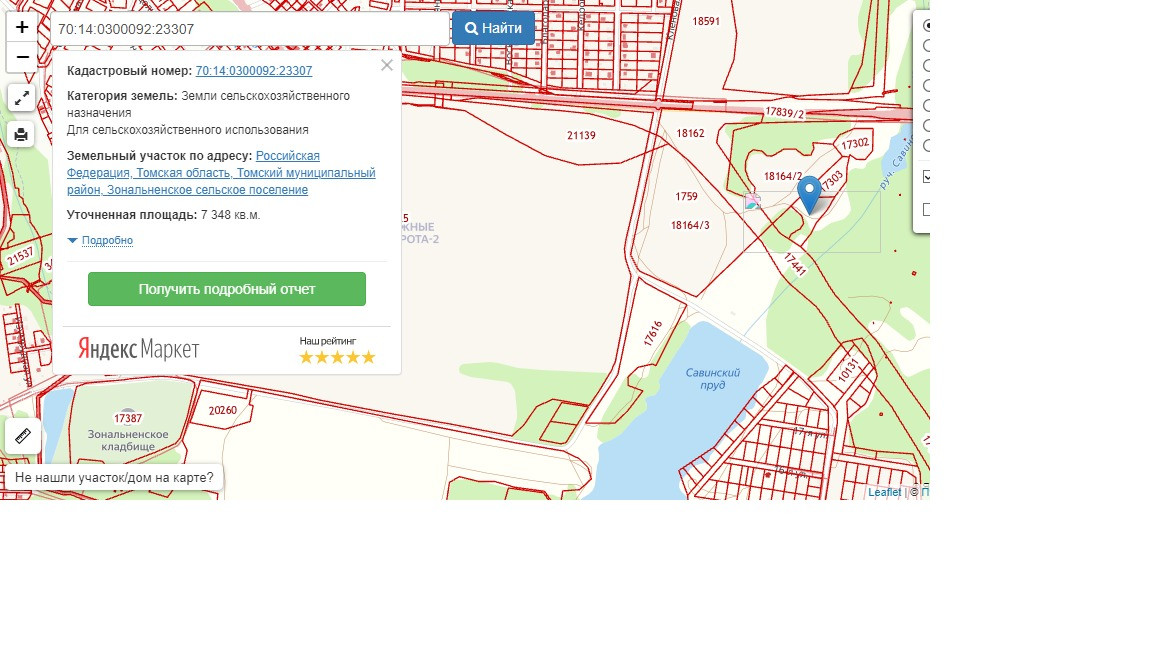Open cadastral number 70:14:0300092:23307 link
The image size is (1152, 648).
(254, 71)
